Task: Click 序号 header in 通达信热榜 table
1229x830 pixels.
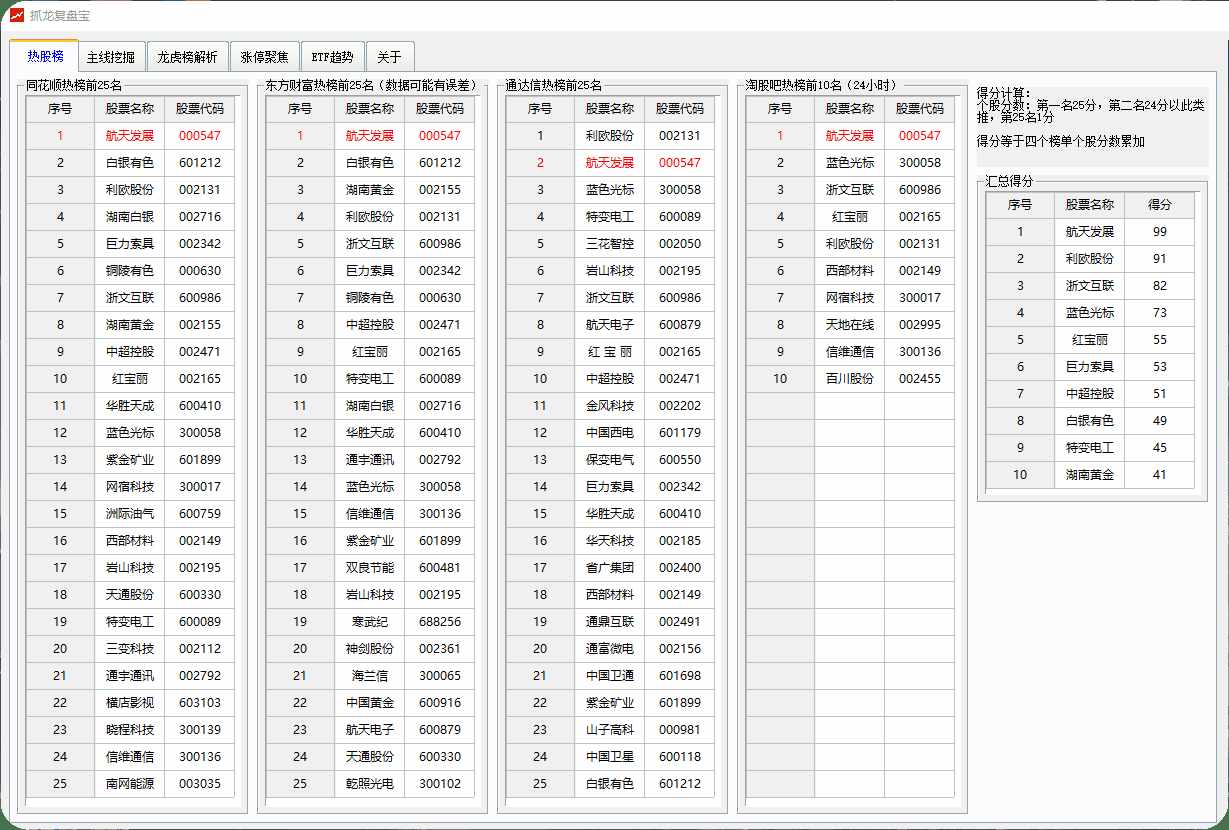Action: (540, 109)
